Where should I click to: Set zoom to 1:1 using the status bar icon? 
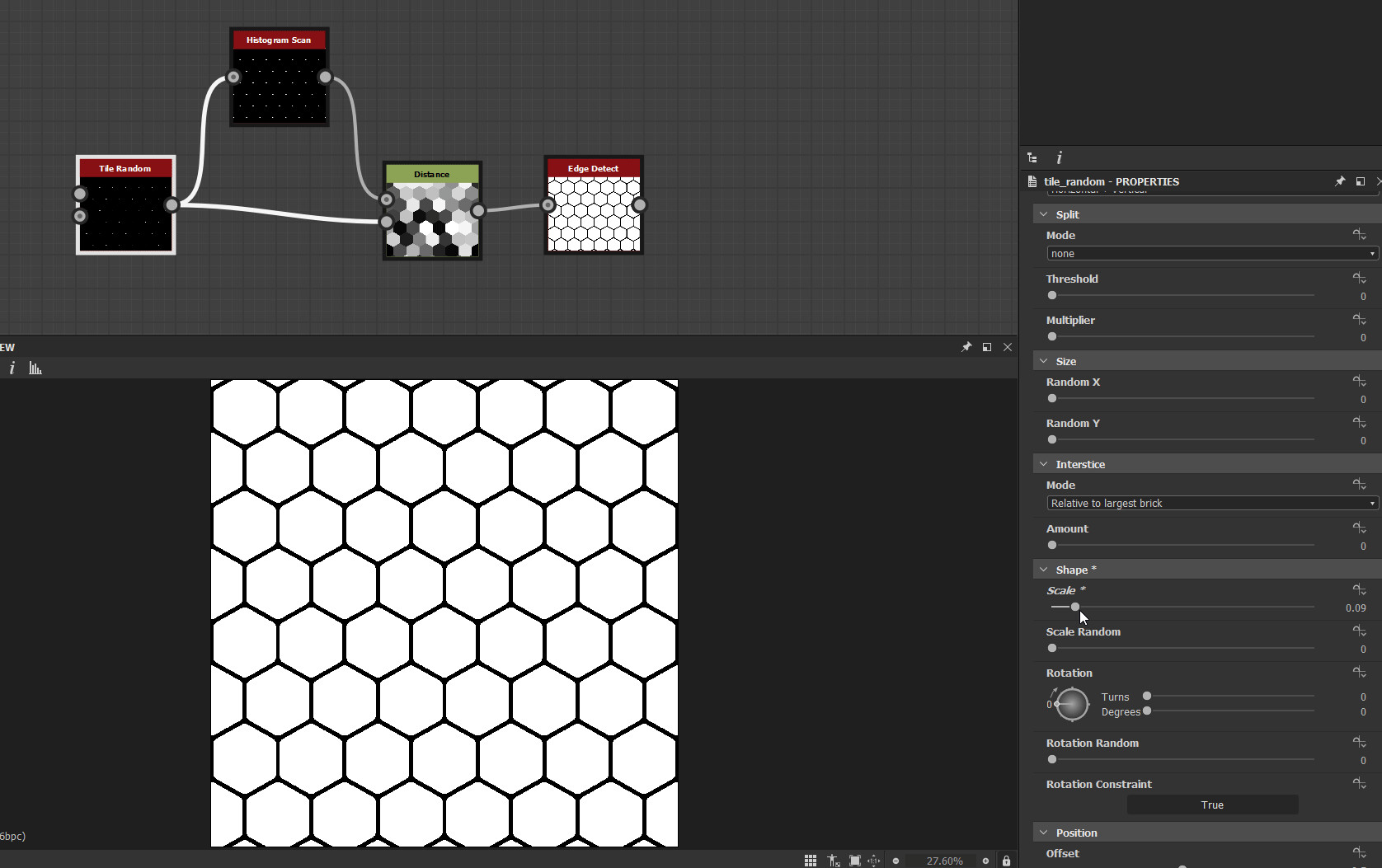(x=874, y=860)
